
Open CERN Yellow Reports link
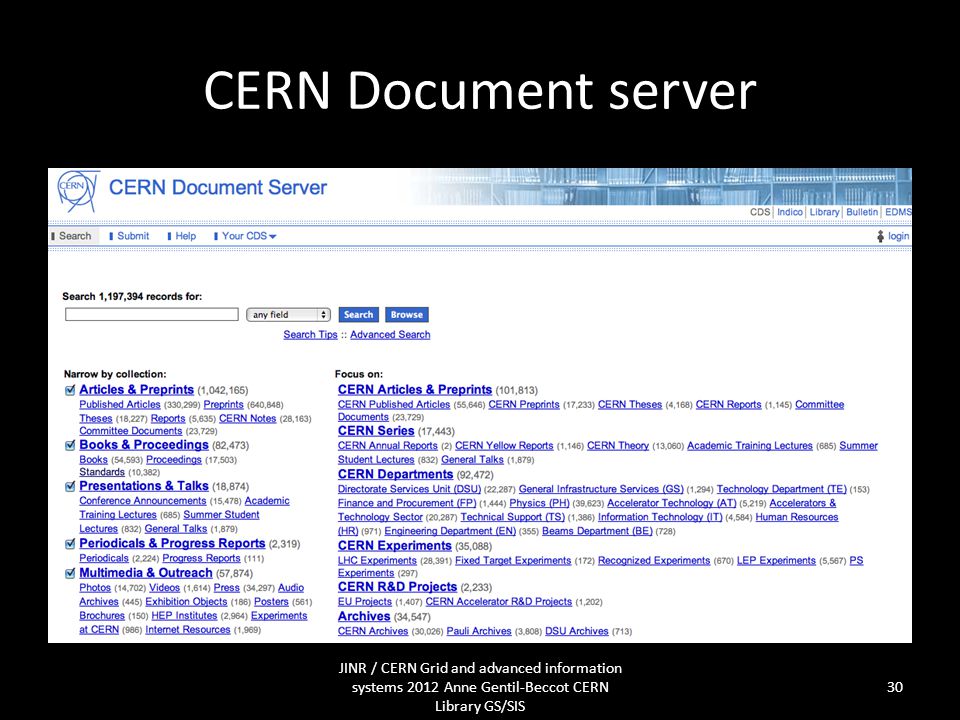click(x=504, y=446)
